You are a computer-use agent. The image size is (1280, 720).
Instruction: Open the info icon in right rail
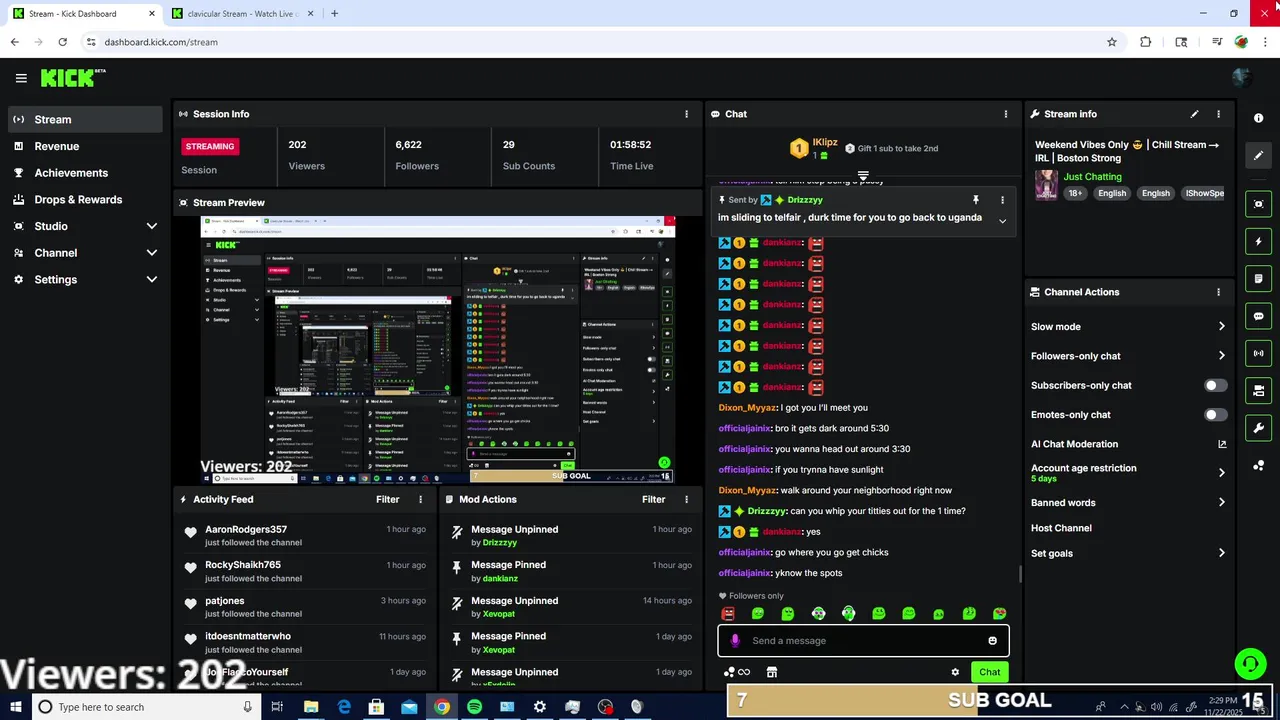1258,118
